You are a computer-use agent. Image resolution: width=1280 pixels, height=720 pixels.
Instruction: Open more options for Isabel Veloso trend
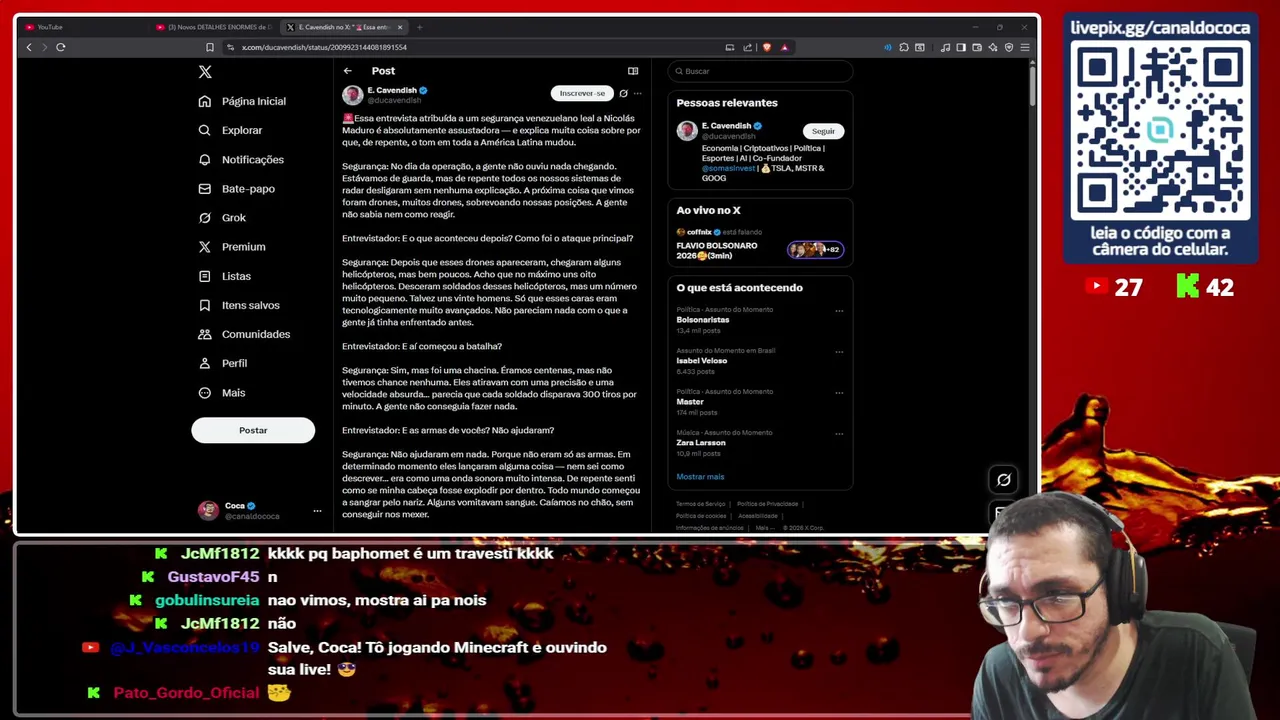[839, 352]
